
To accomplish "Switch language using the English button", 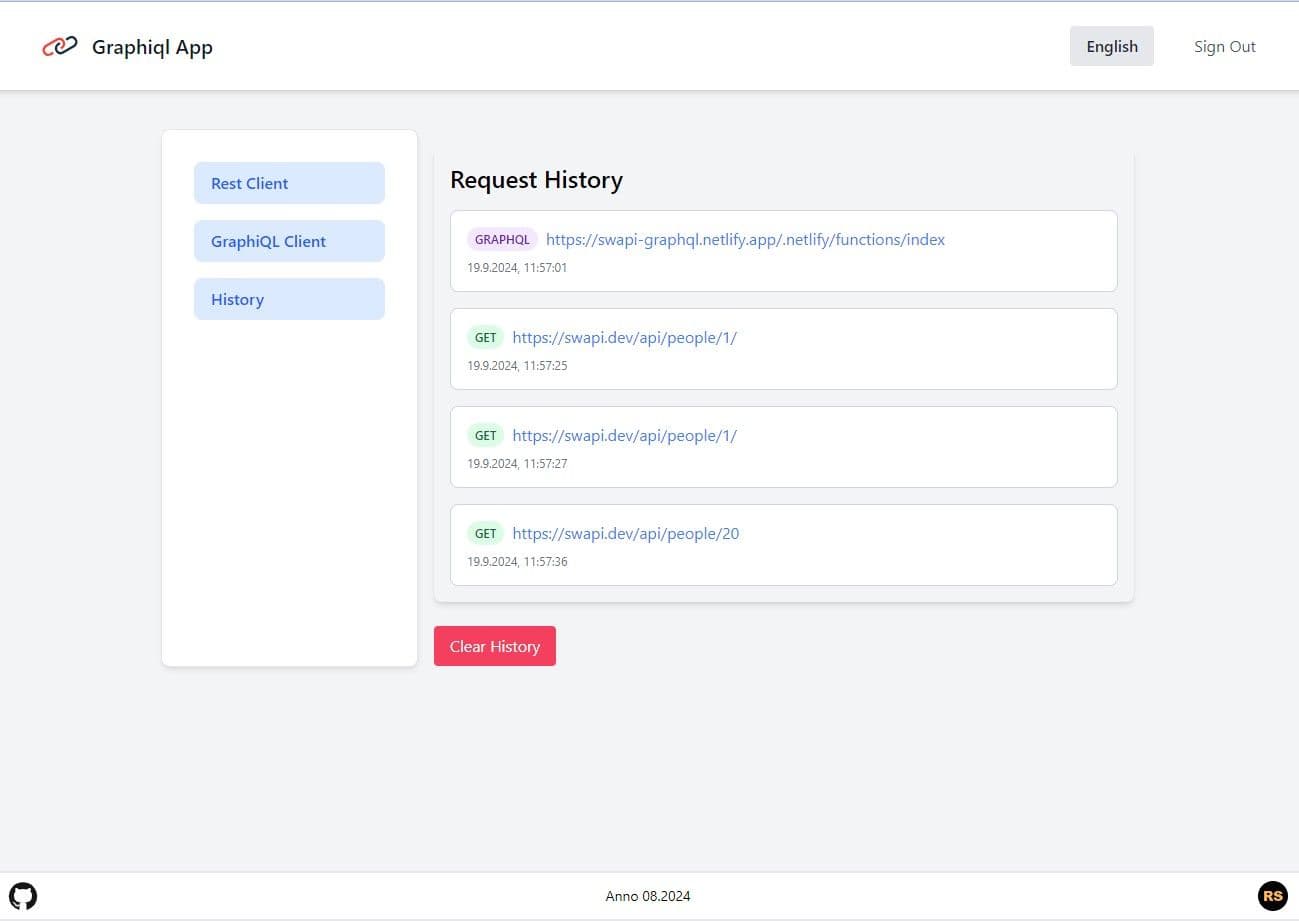I will click(1111, 46).
